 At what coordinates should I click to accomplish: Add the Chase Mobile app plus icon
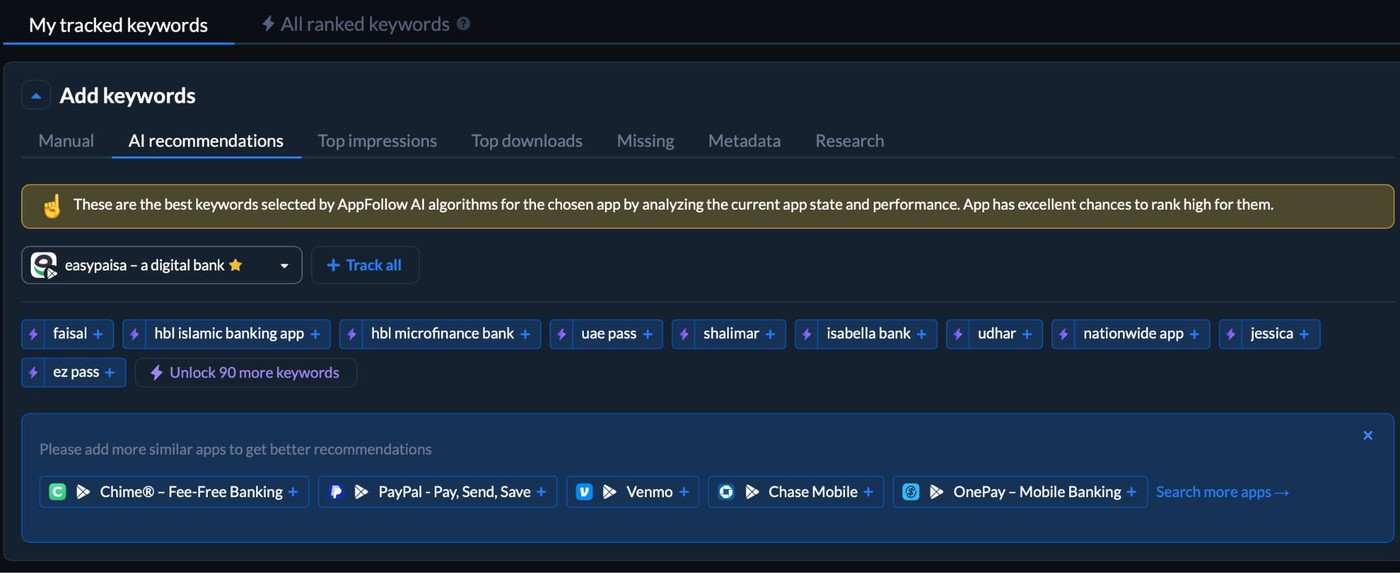point(868,492)
